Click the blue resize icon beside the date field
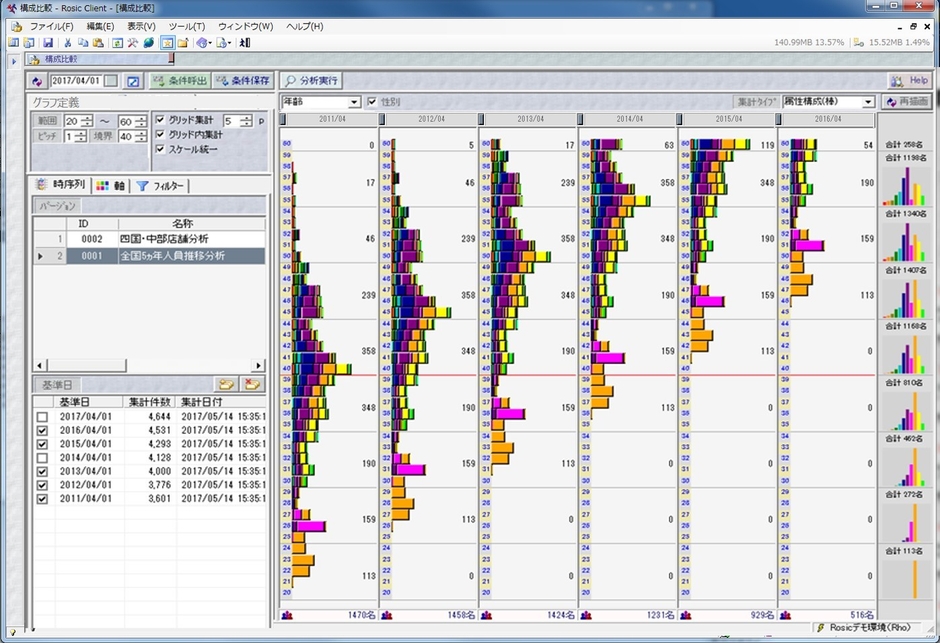 [x=132, y=81]
